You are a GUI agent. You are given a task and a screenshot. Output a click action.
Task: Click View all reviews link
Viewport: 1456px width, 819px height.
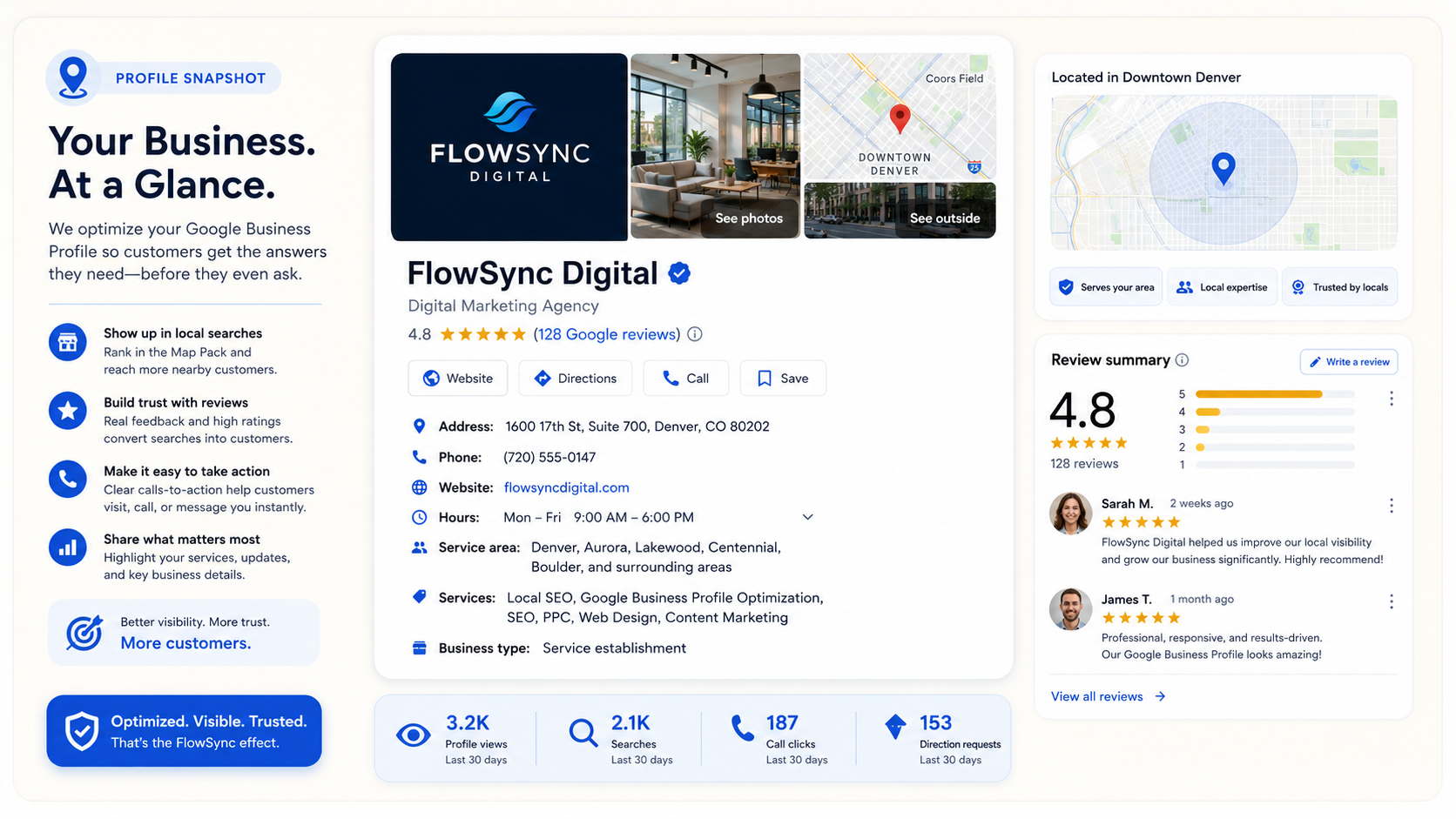pos(1108,696)
